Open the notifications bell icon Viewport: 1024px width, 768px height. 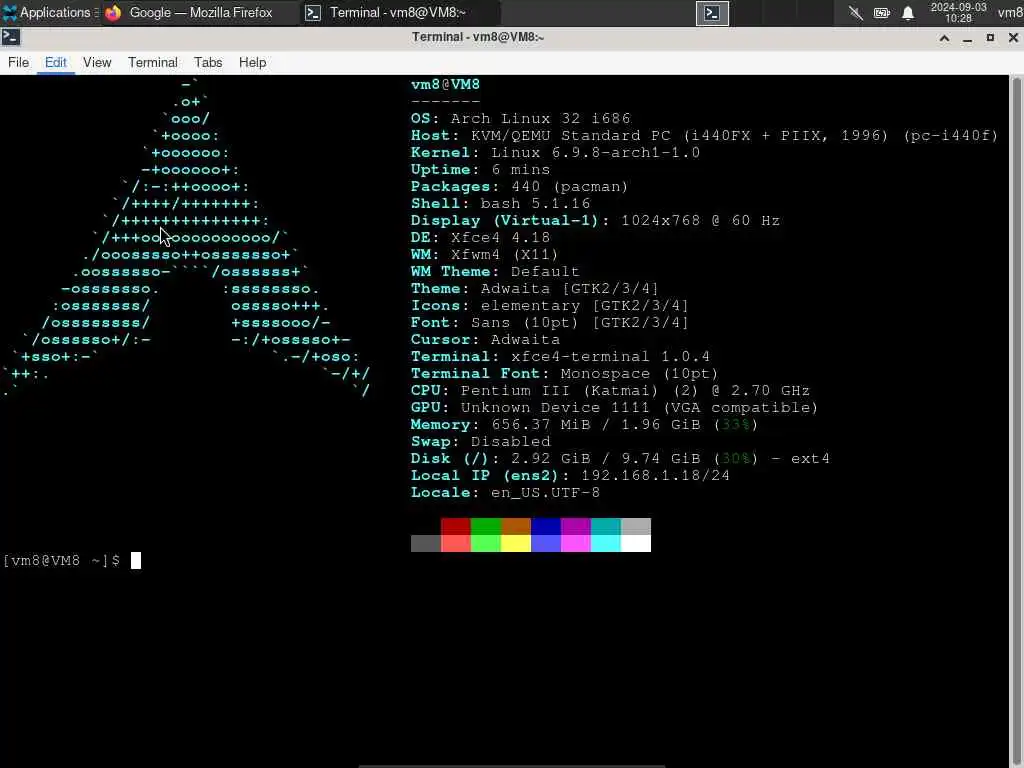(908, 13)
